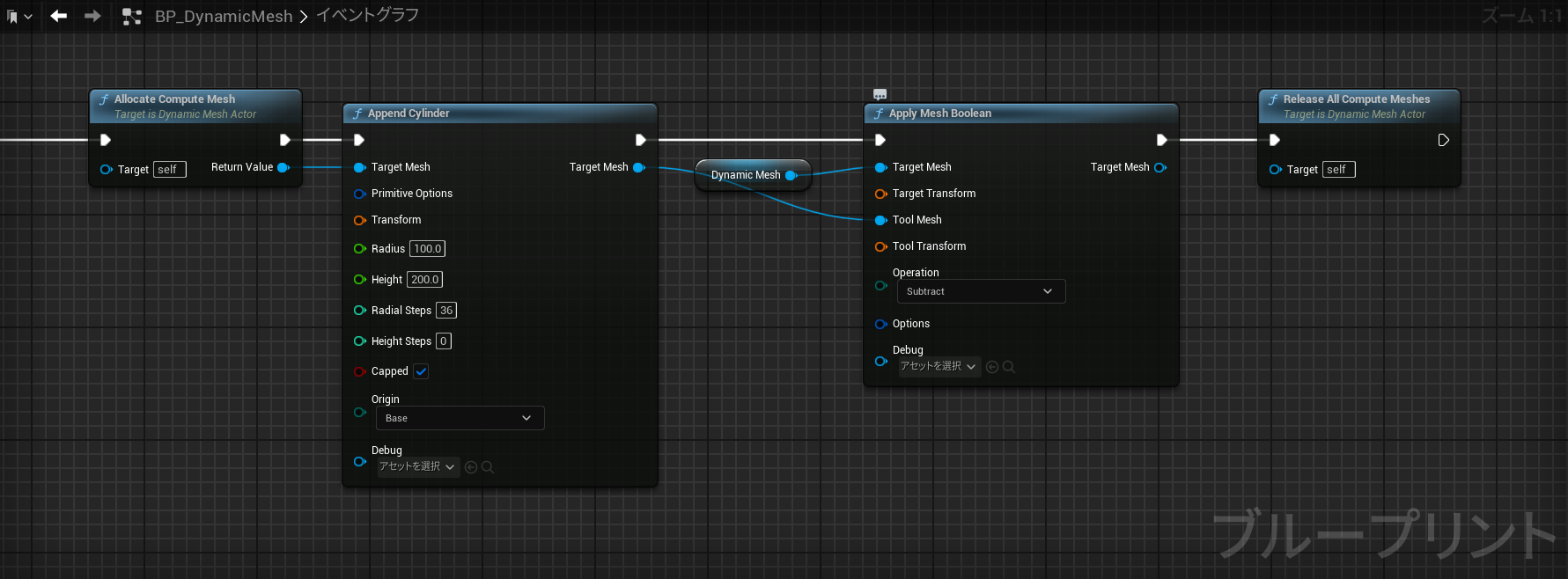
Task: Select Allocate Compute Mesh node title
Action: [174, 99]
